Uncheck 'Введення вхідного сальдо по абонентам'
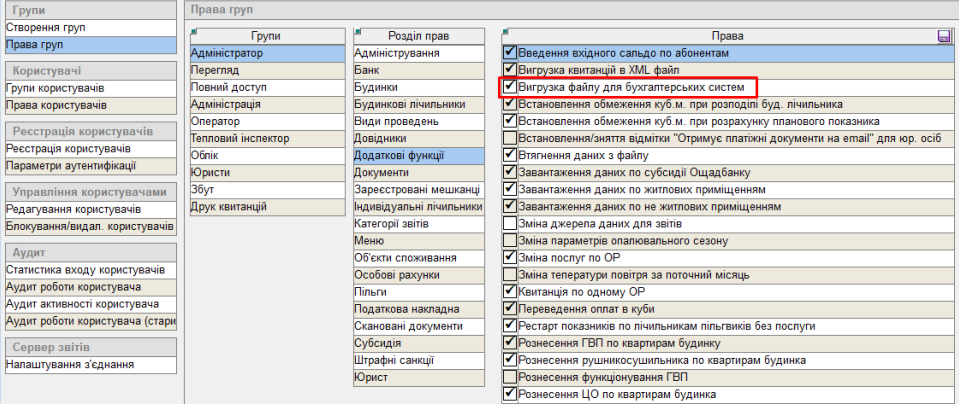The width and height of the screenshot is (959, 408). (511, 52)
